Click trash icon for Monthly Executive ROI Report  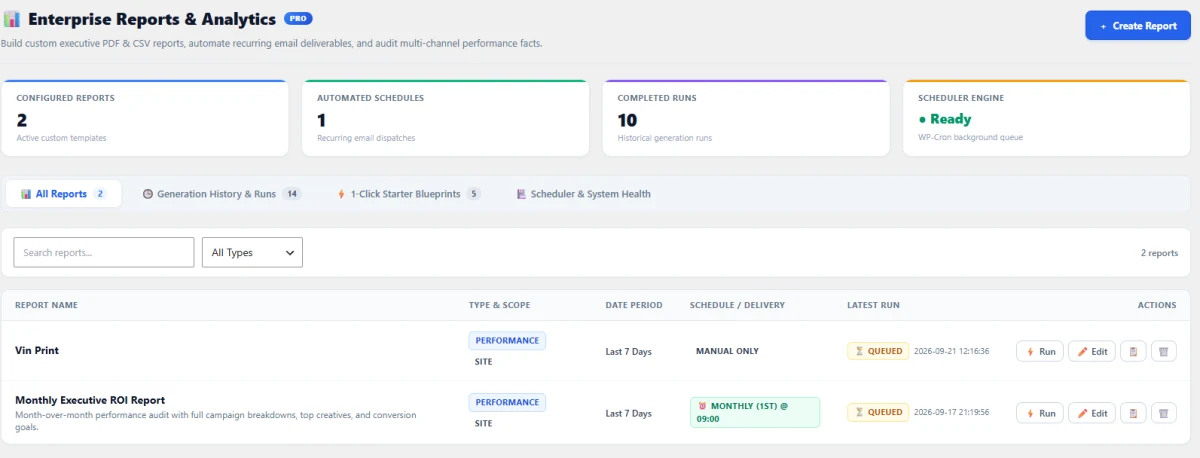coord(1163,413)
